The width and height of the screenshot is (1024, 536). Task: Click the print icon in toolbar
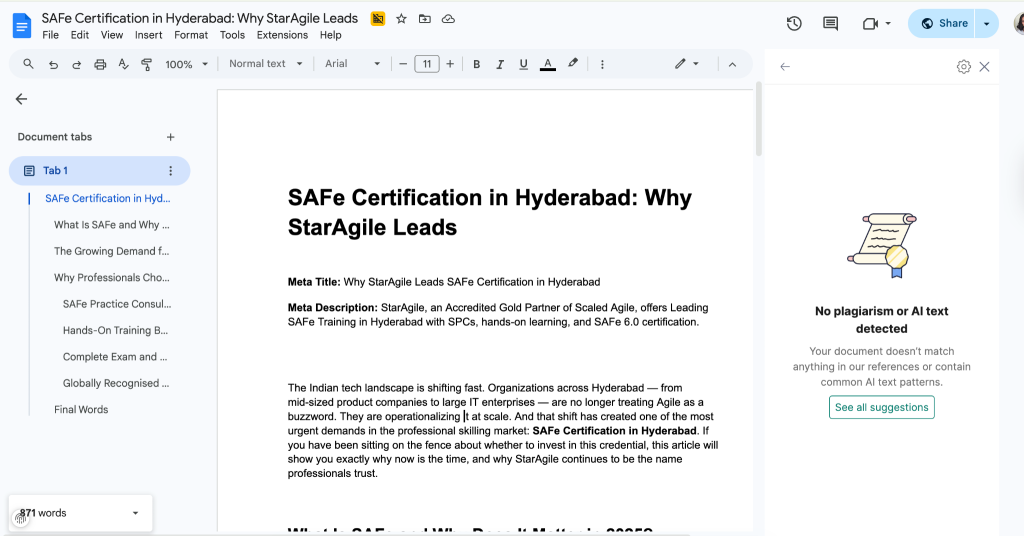[100, 64]
